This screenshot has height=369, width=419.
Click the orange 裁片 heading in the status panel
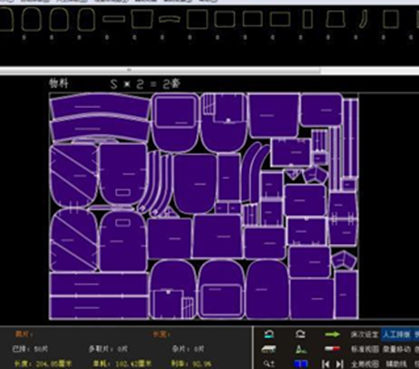click(x=23, y=334)
